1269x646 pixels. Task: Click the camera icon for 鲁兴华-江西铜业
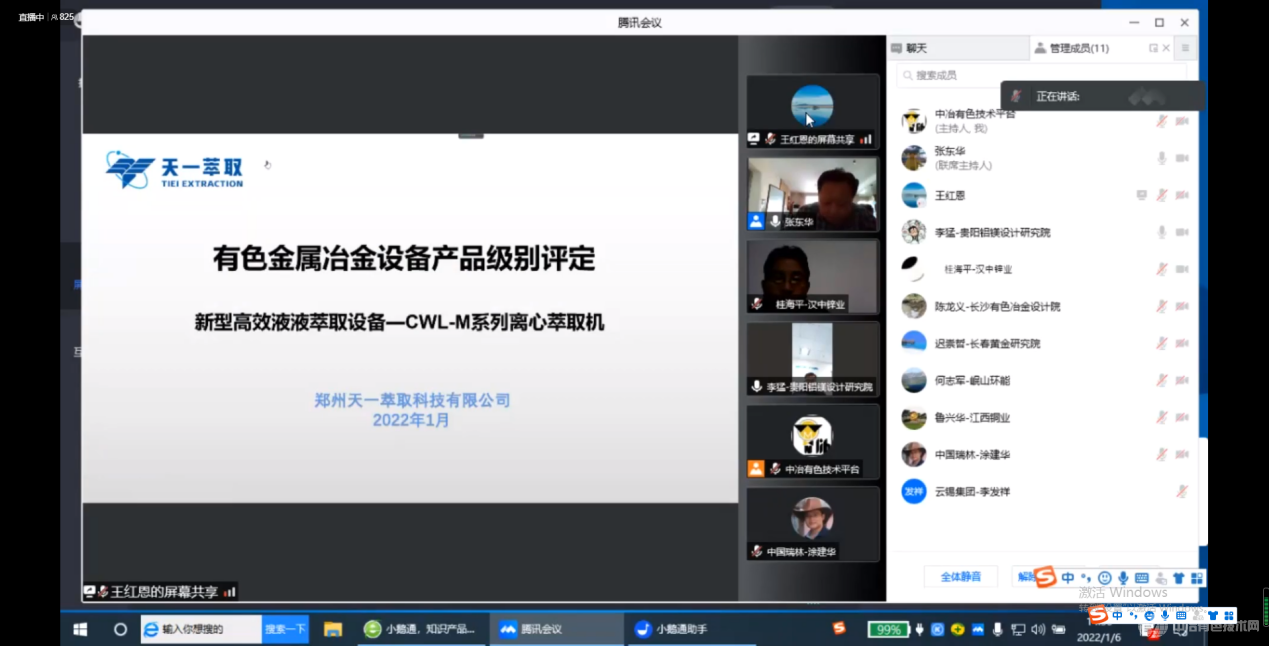point(1182,417)
